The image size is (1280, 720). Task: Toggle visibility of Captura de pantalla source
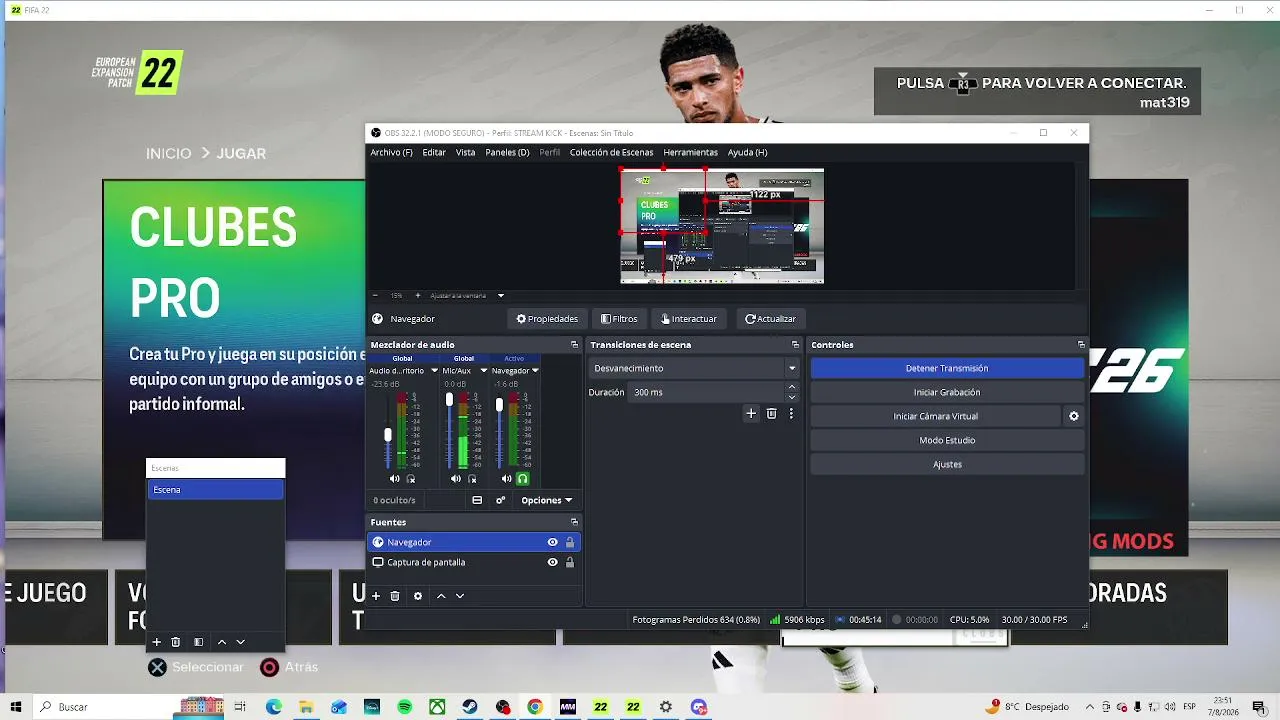[552, 562]
